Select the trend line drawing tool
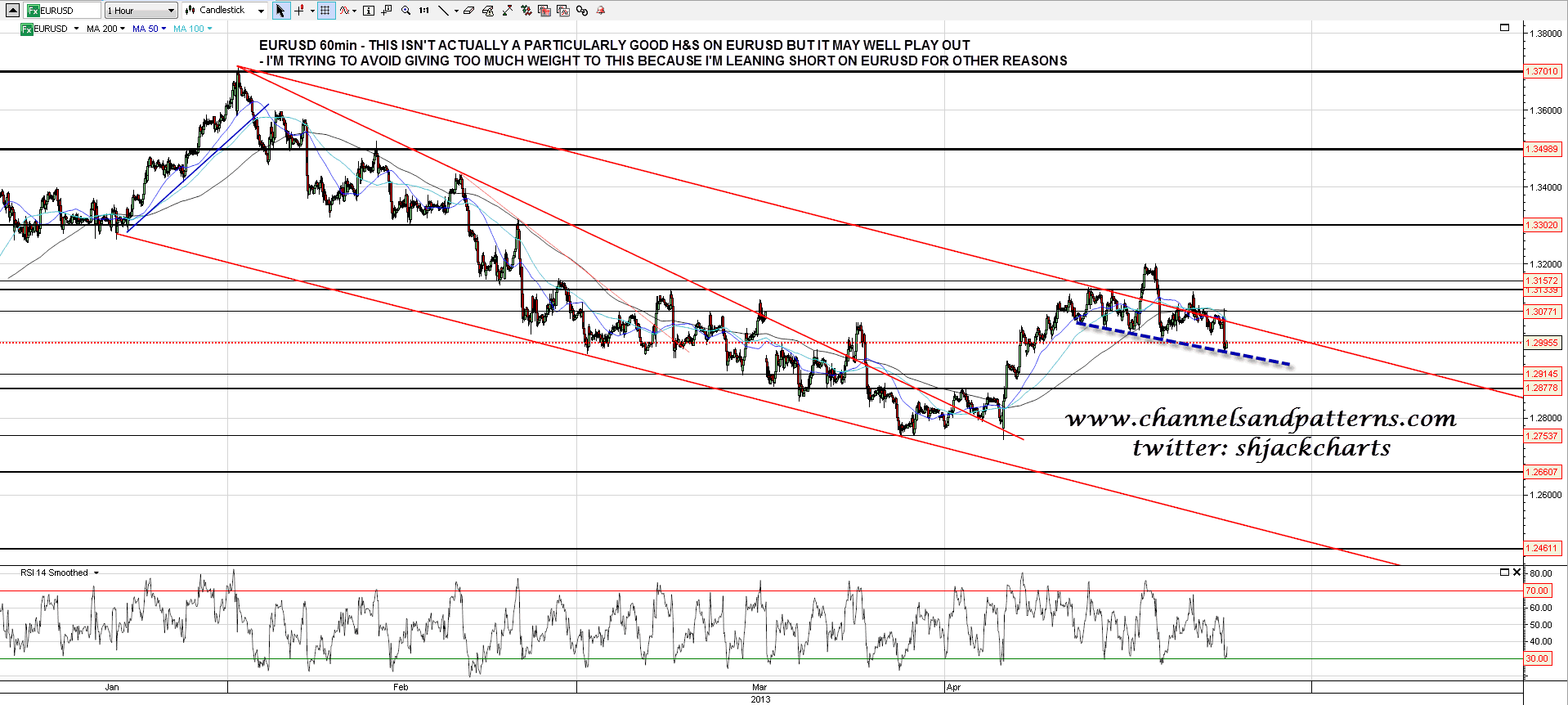Image resolution: width=1568 pixels, height=705 pixels. [x=443, y=11]
